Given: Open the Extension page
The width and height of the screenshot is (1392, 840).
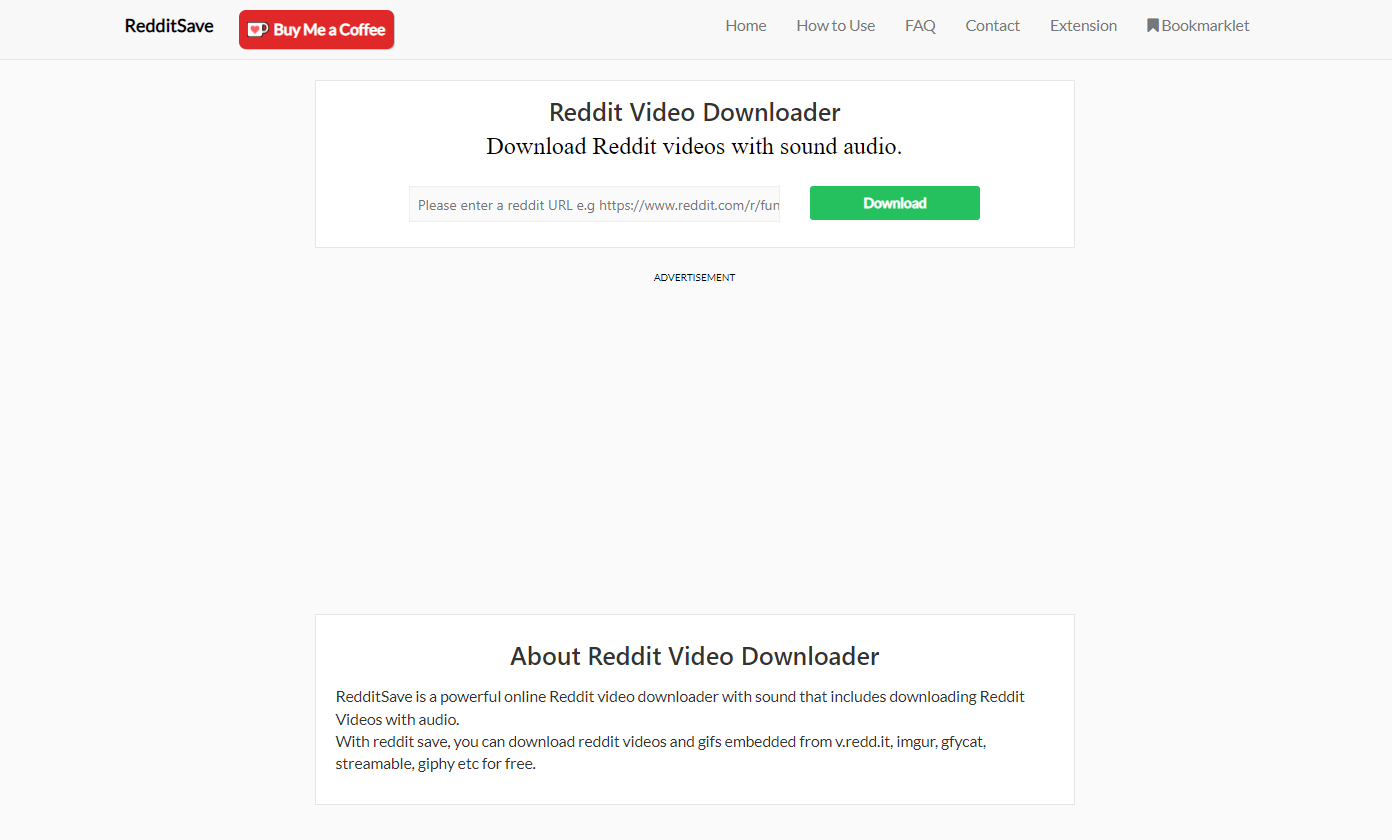Looking at the screenshot, I should pyautogui.click(x=1083, y=26).
